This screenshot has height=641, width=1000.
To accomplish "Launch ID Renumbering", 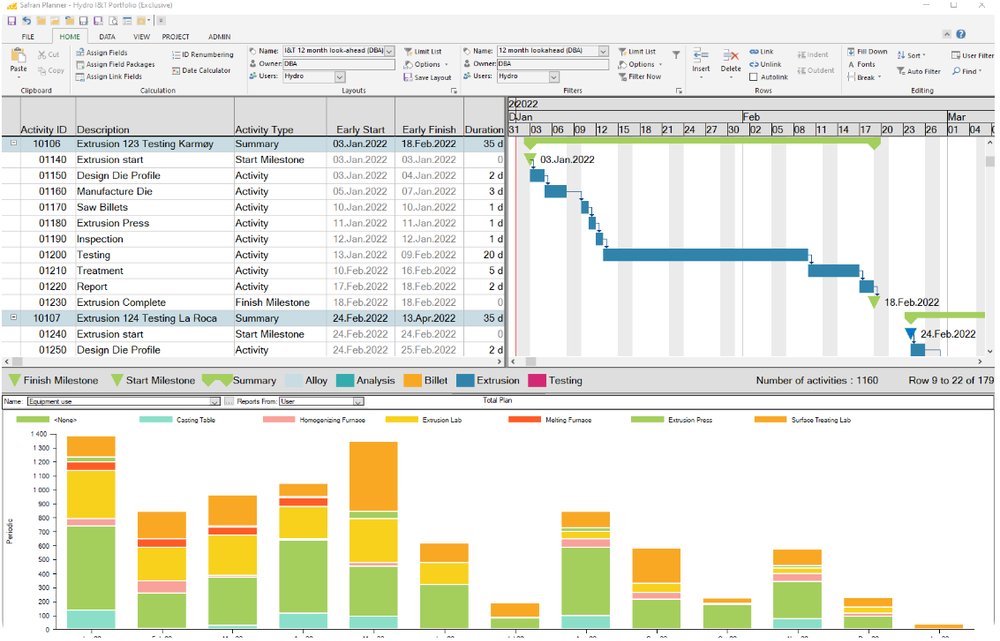I will [x=203, y=55].
